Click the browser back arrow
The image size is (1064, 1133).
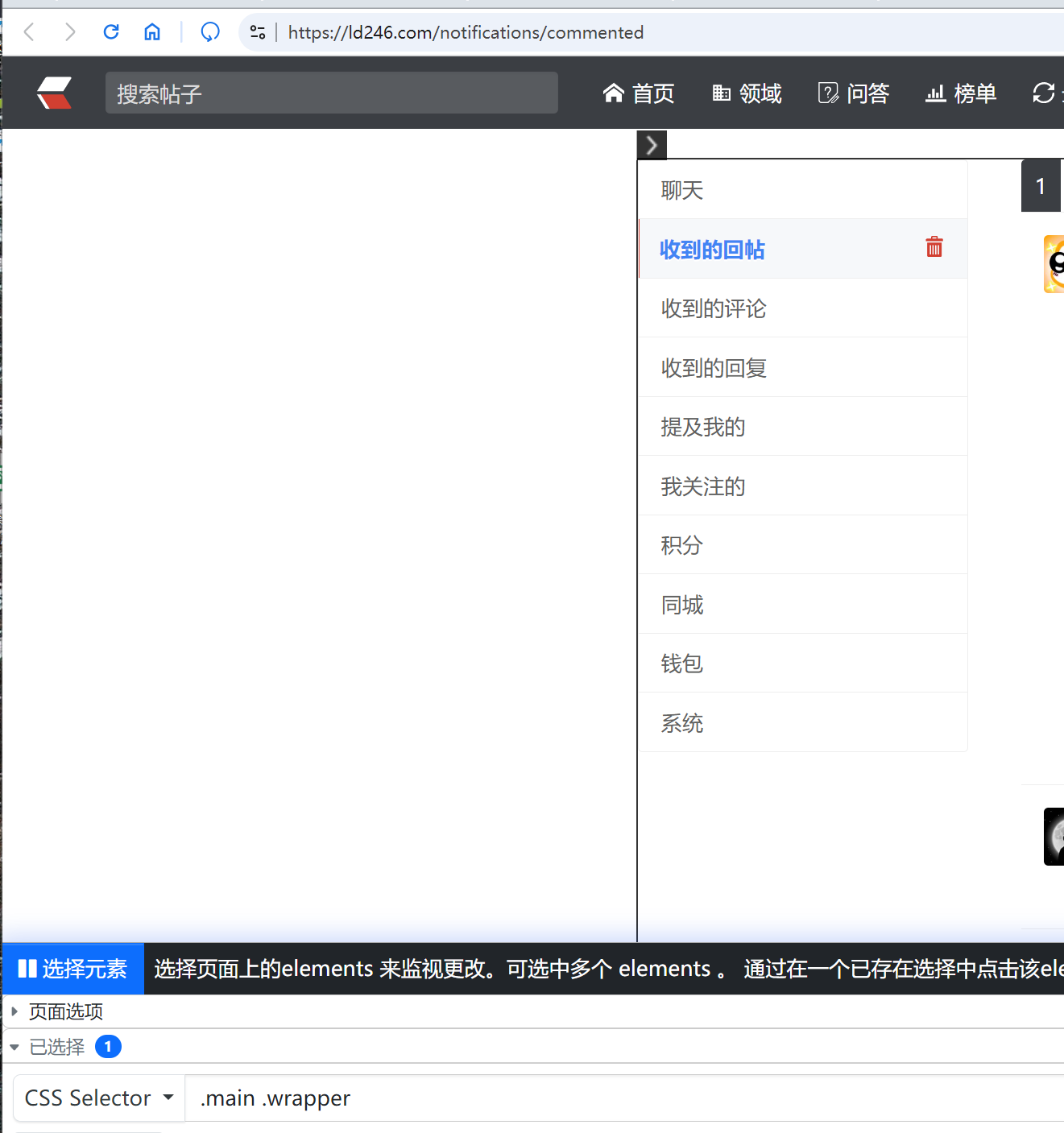tap(30, 32)
